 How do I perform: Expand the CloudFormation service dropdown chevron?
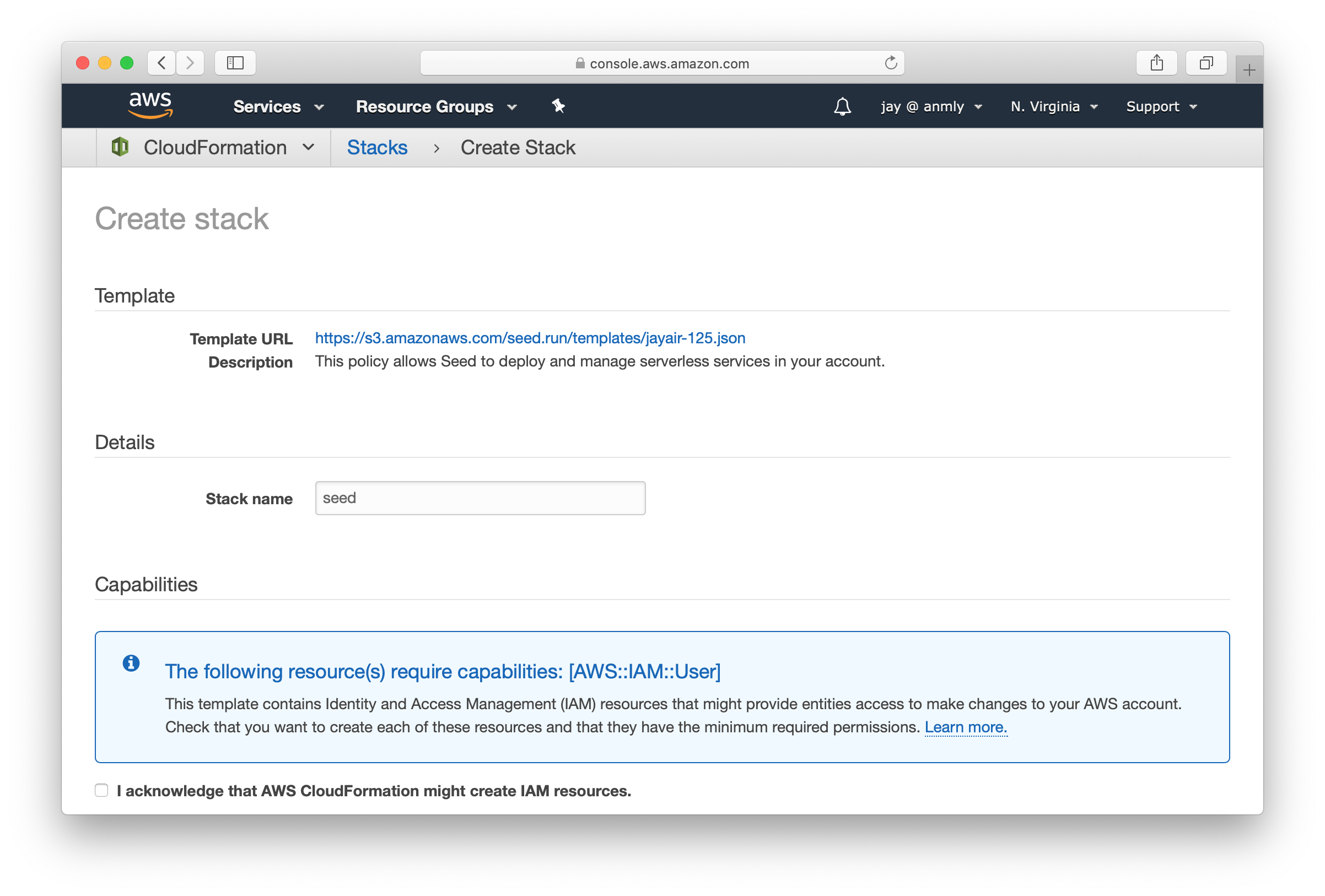pyautogui.click(x=309, y=147)
